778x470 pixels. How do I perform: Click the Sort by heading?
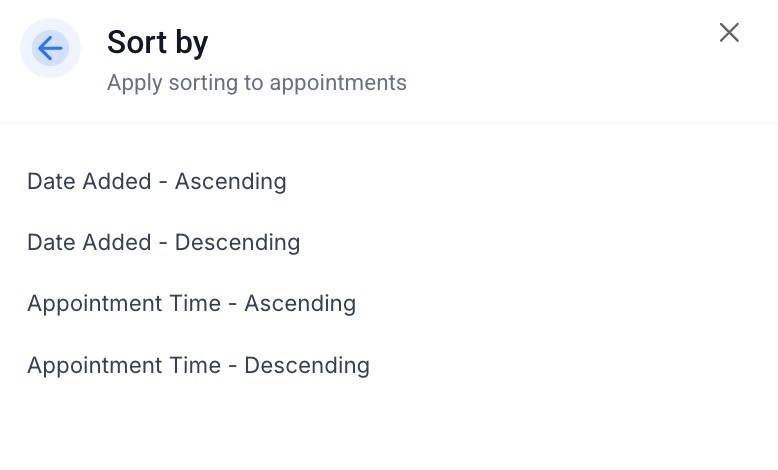[x=157, y=42]
